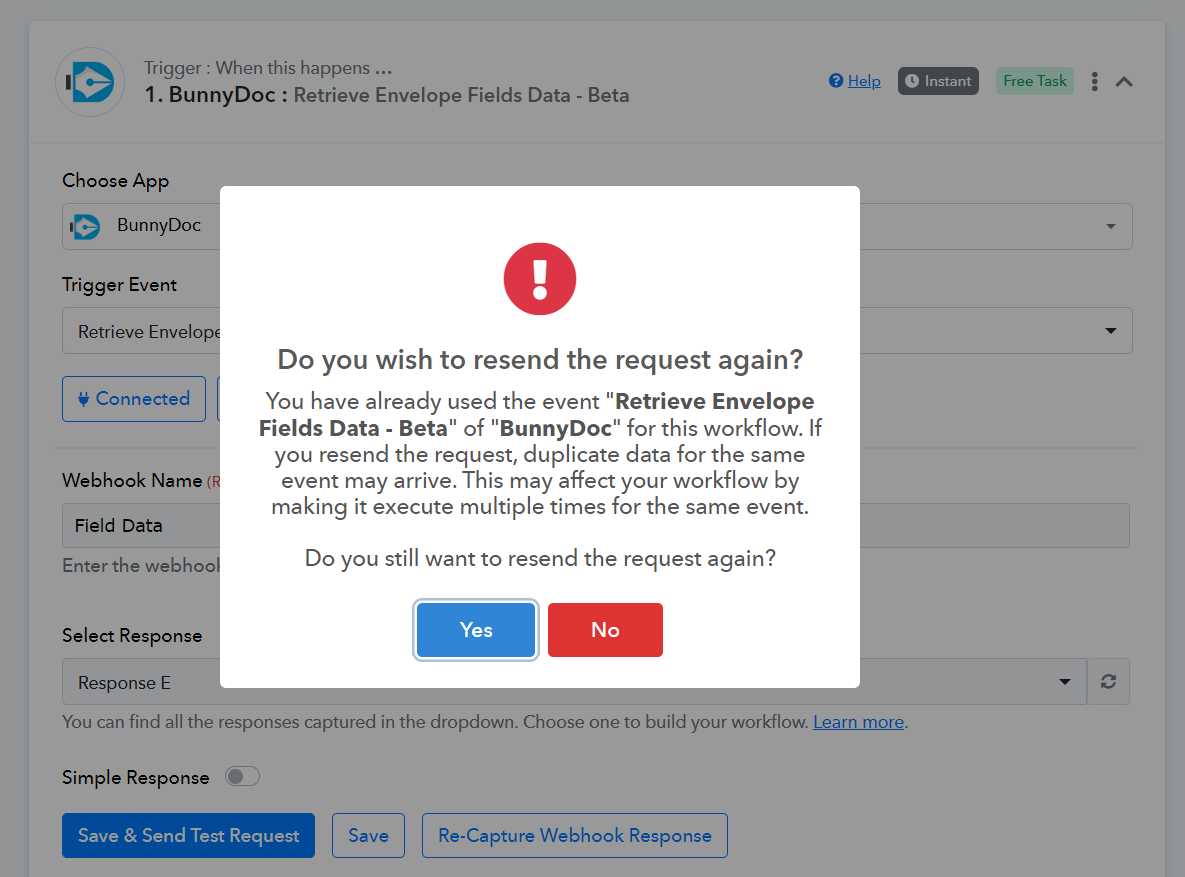Click the Webhook Name field
This screenshot has height=877, width=1185.
[596, 525]
